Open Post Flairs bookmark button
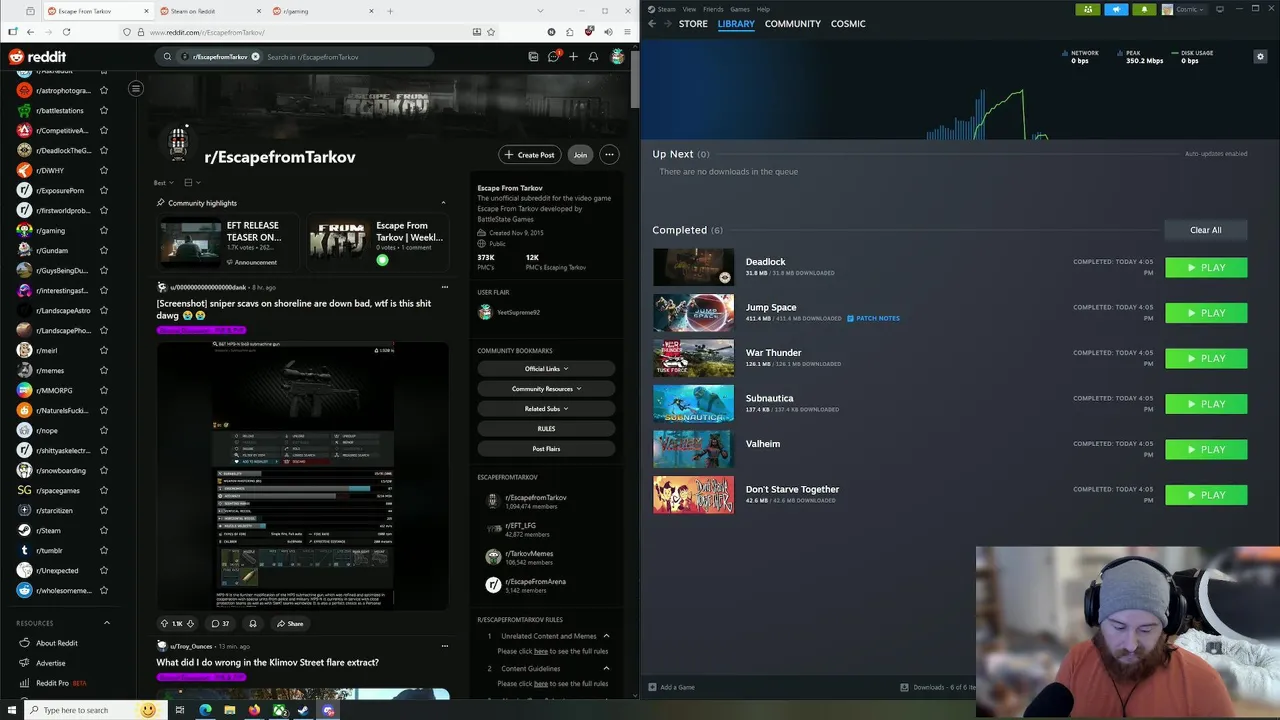This screenshot has width=1280, height=720. [x=546, y=449]
